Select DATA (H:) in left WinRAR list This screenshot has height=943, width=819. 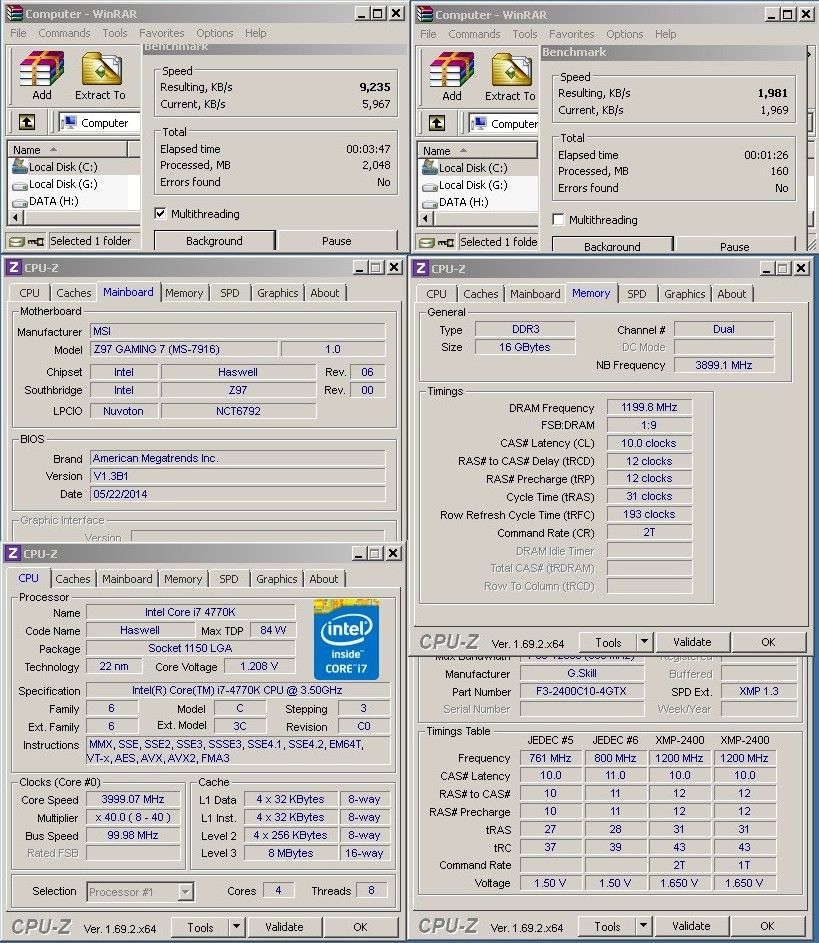53,201
